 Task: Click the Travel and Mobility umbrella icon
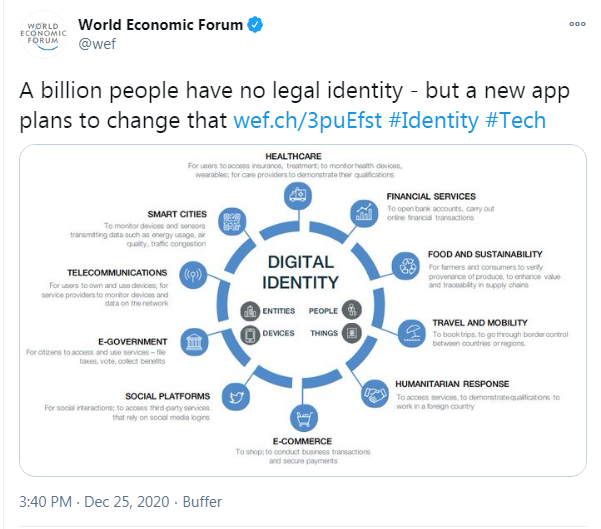pos(411,333)
